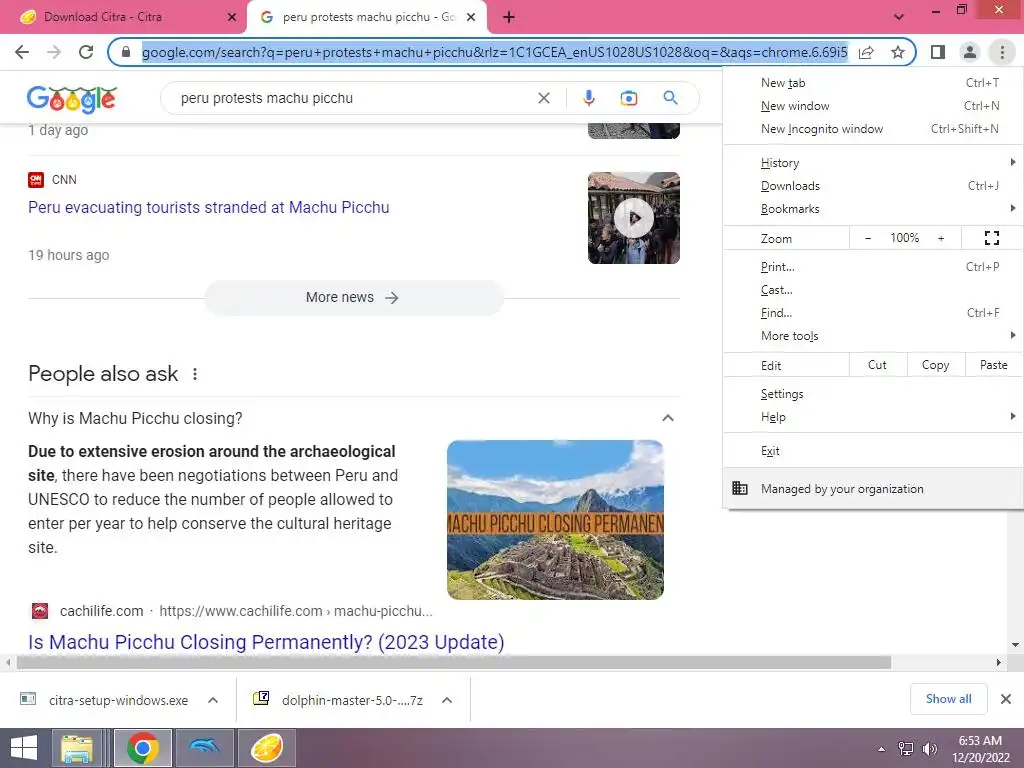The height and width of the screenshot is (768, 1024).
Task: Expand the More tools submenu
Action: [x=872, y=336]
